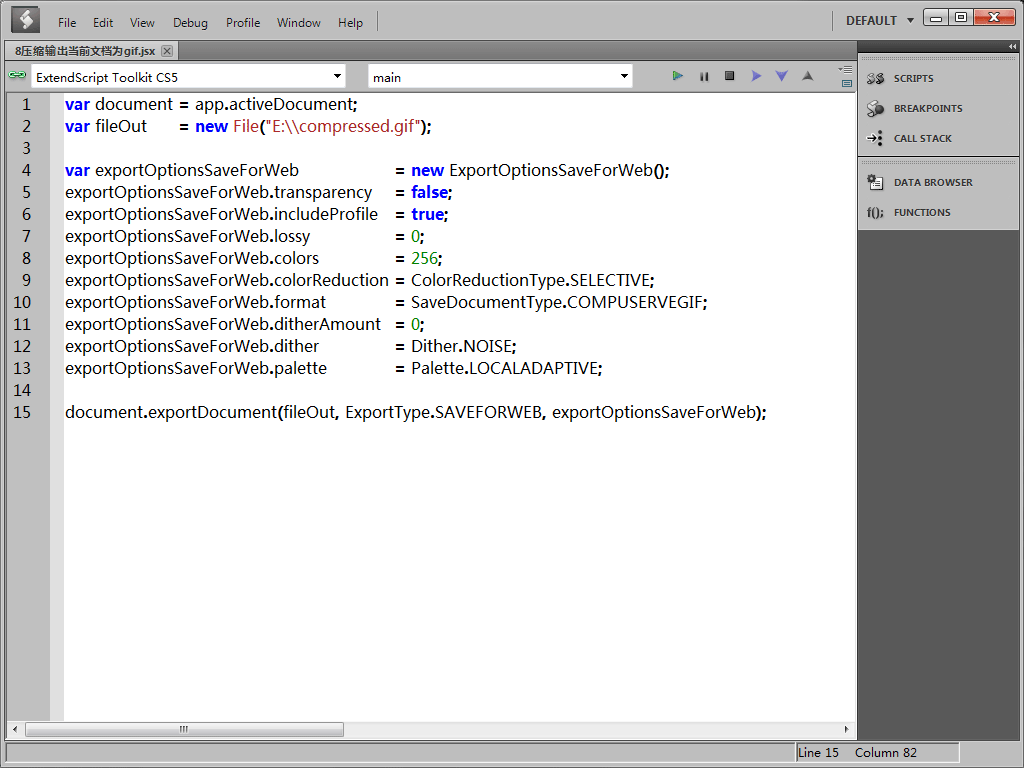Click line number 1 in the gutter

[26, 104]
